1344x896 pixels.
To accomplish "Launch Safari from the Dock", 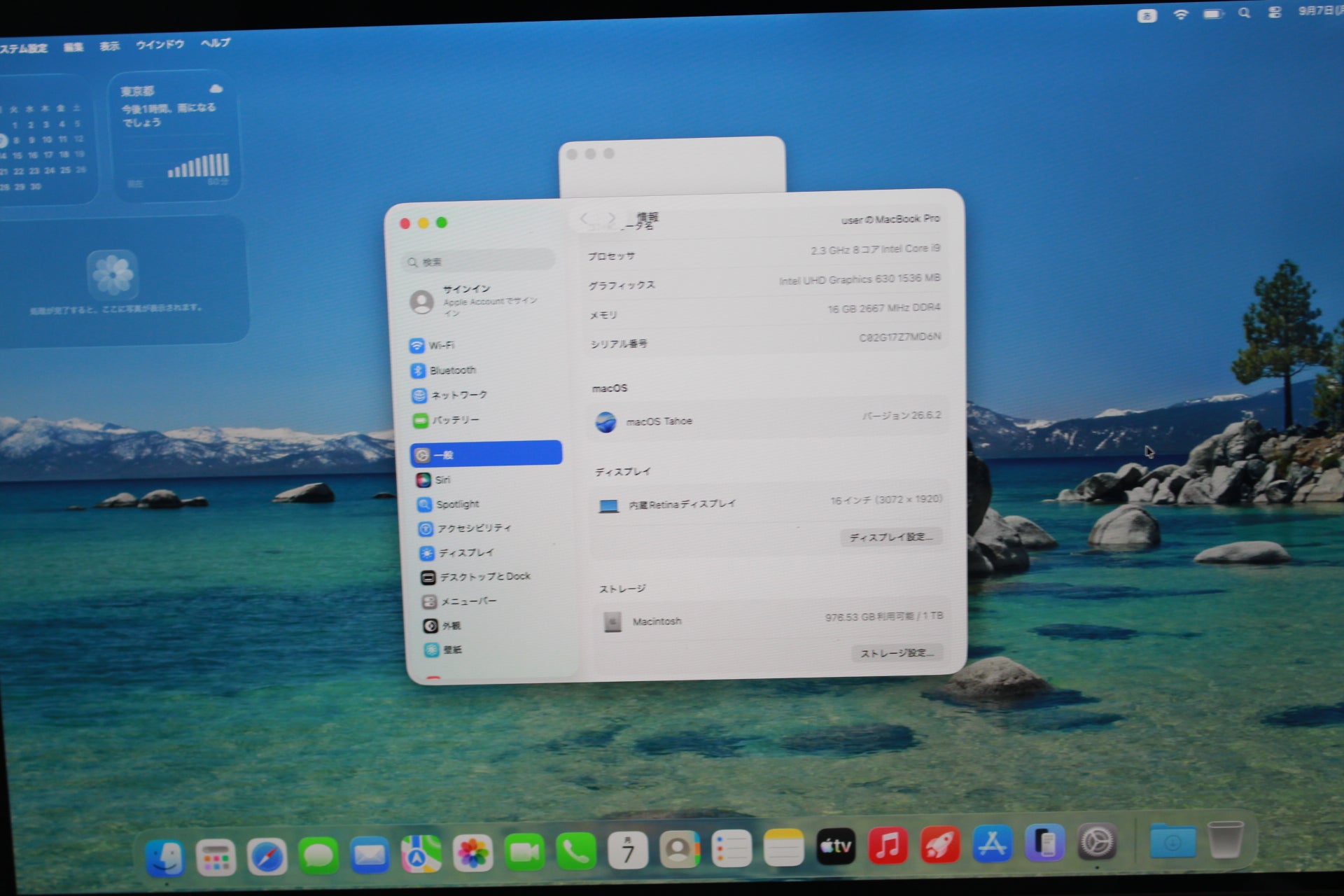I will coord(267,857).
